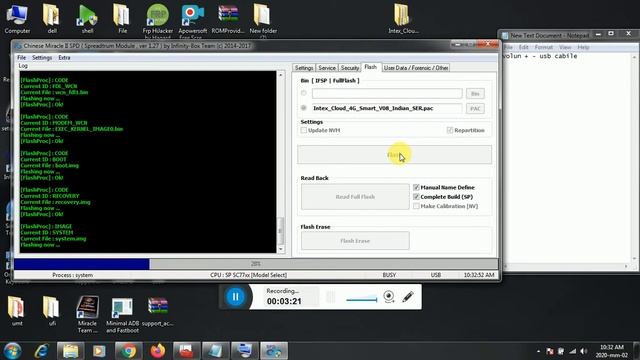
Task: Open the support_ac... archive icon
Action: 158,310
